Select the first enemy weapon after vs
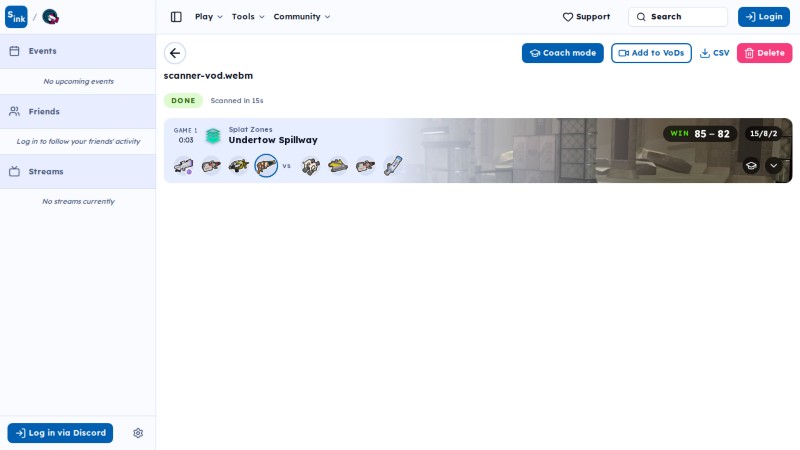 click(x=310, y=166)
